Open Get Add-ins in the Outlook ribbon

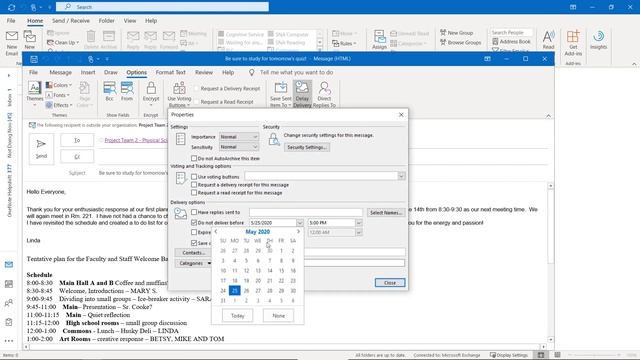573,42
